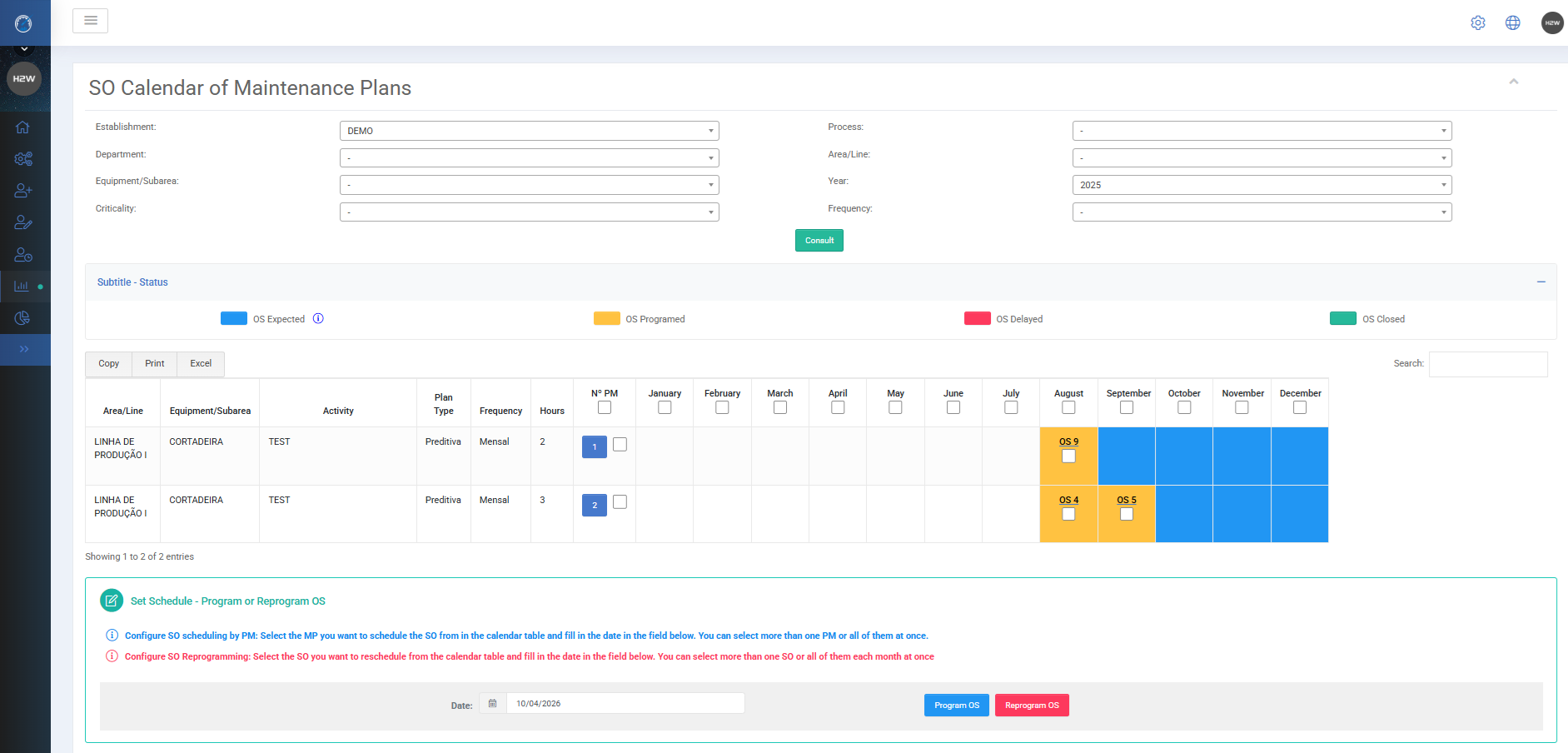Collapse the Subtitle - Status panel
This screenshot has height=753, width=1568.
point(1540,282)
